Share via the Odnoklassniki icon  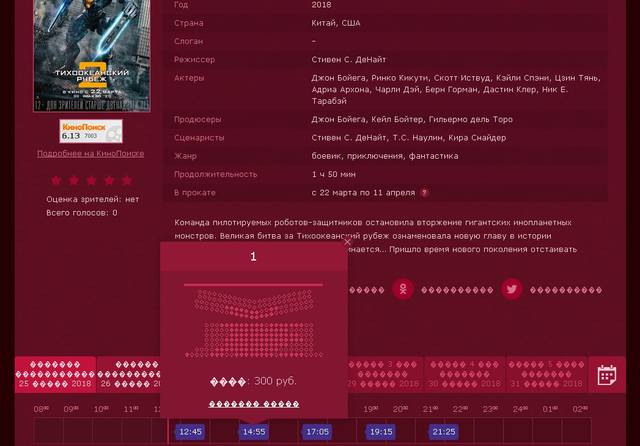(403, 289)
